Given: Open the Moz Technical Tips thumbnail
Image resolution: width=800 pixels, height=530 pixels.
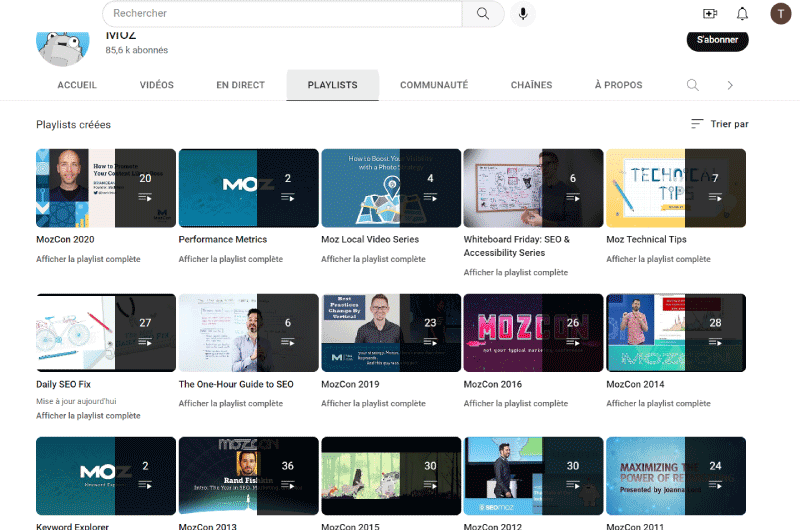Looking at the screenshot, I should 676,188.
